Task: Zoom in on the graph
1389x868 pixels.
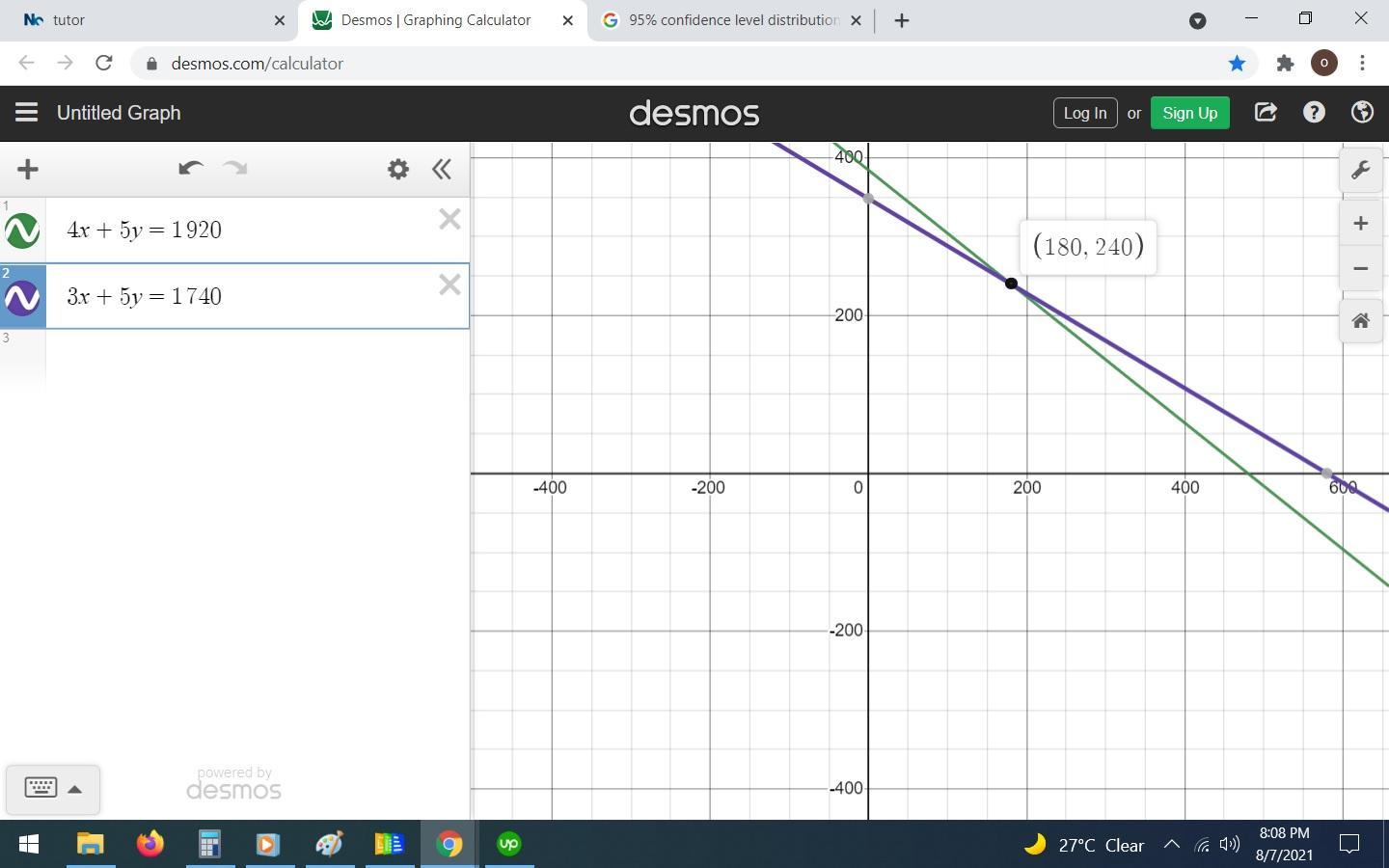Action: [1361, 224]
